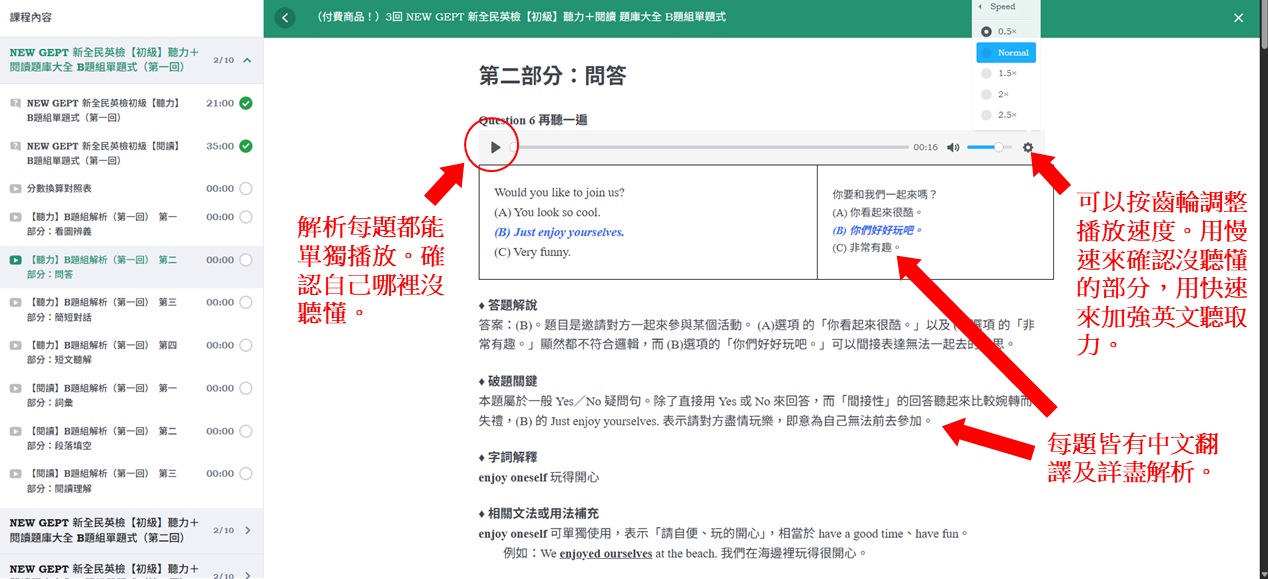Open playback settings gear icon
The width and height of the screenshot is (1268, 579).
click(1028, 147)
